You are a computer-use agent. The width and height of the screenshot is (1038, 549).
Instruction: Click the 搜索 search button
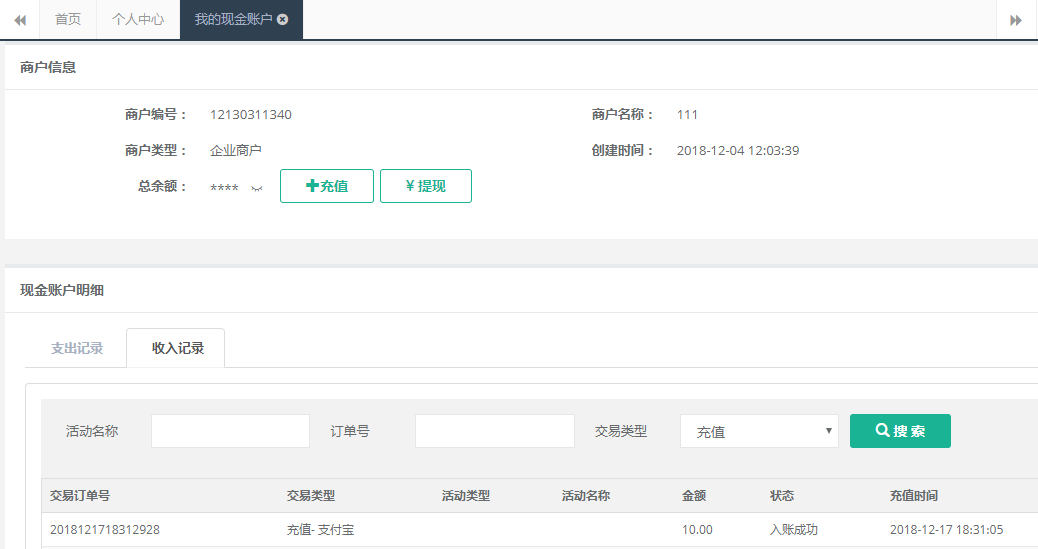(900, 431)
